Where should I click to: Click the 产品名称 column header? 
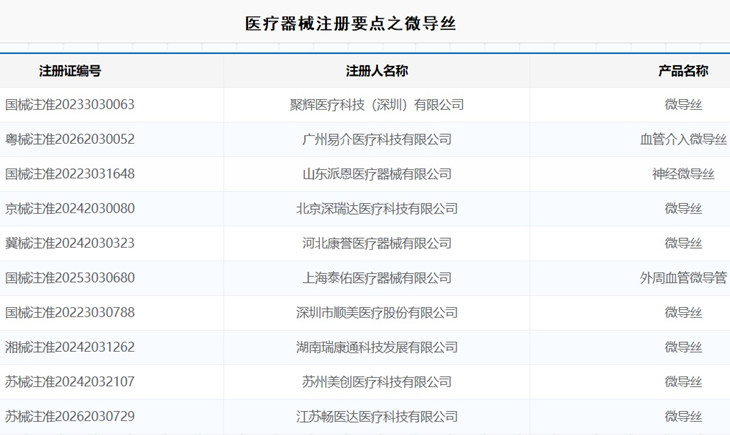click(x=683, y=71)
